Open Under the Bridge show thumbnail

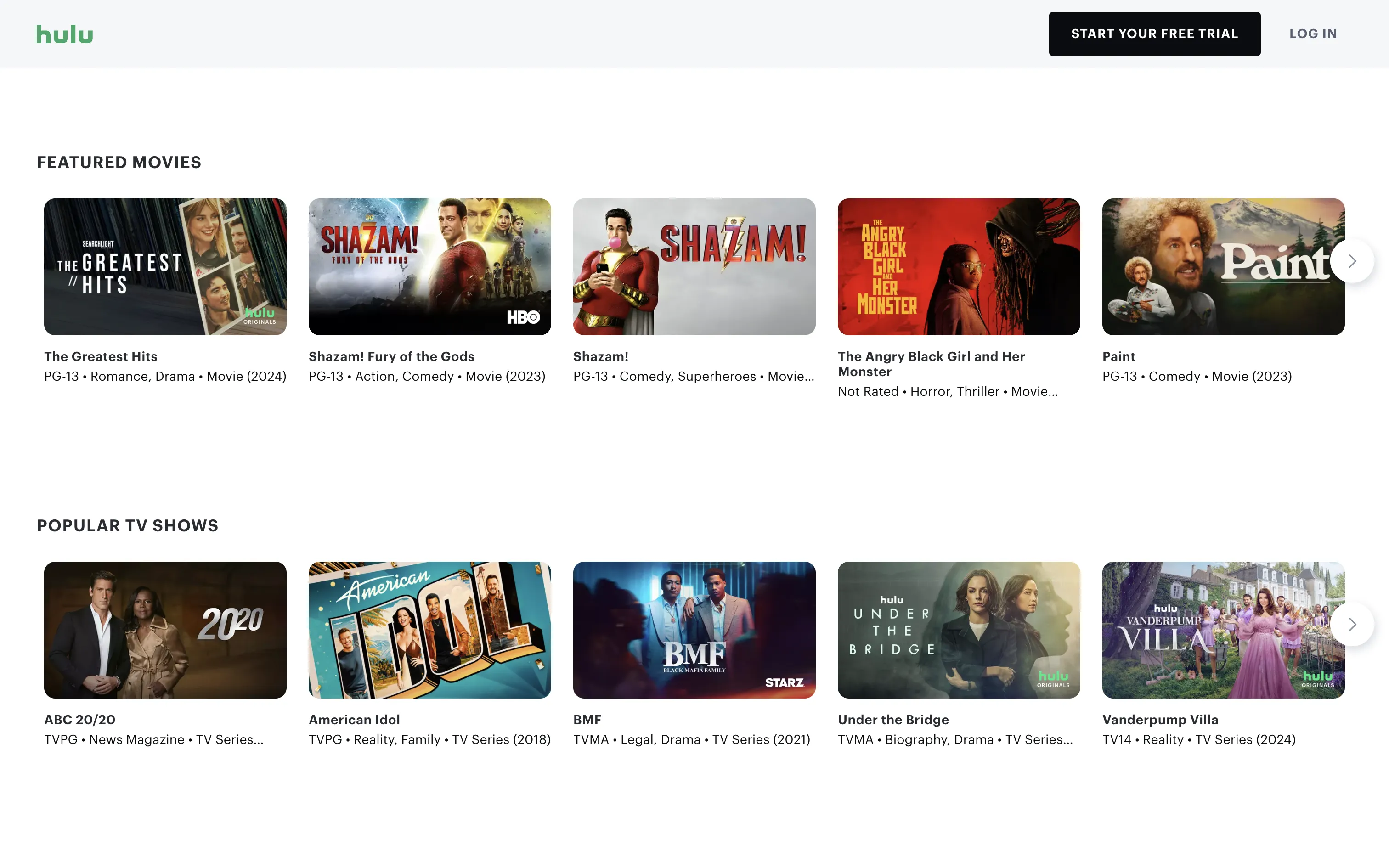tap(959, 630)
